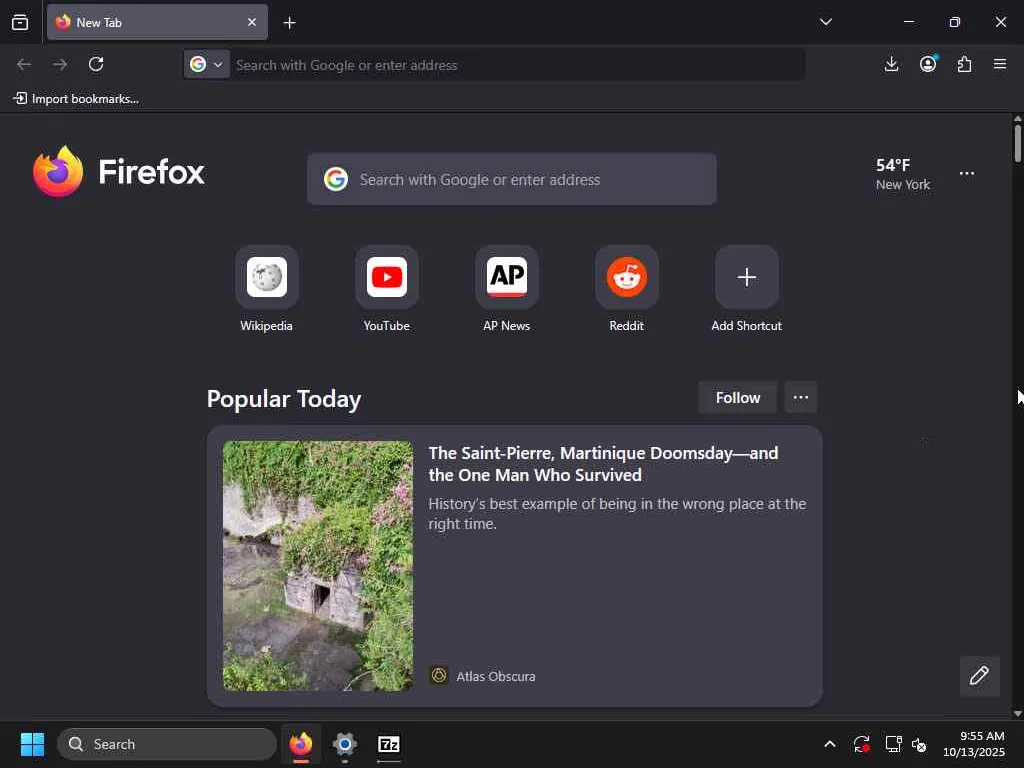Image resolution: width=1024 pixels, height=768 pixels.
Task: Go back with the back arrow
Action: coord(24,64)
